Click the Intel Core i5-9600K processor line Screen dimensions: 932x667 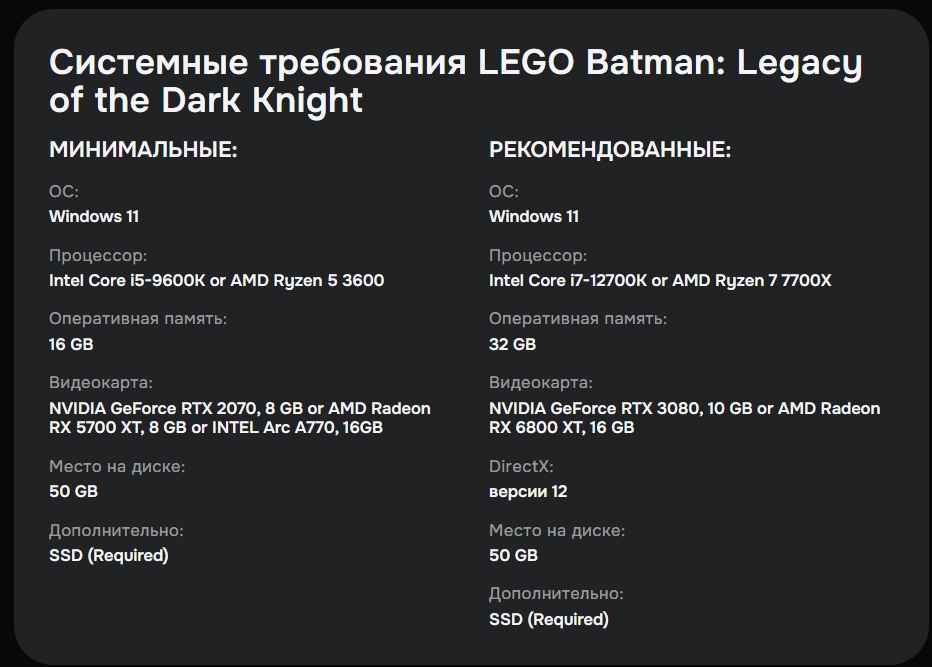click(x=216, y=280)
